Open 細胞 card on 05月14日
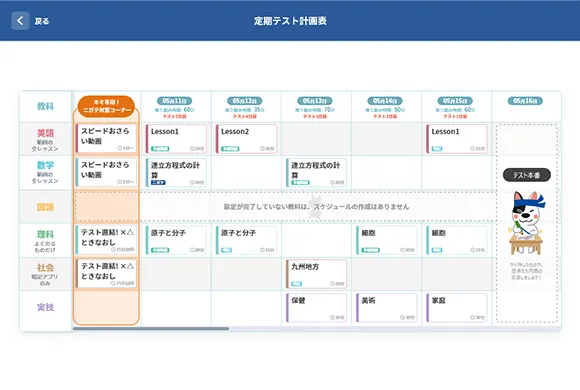 (x=387, y=241)
